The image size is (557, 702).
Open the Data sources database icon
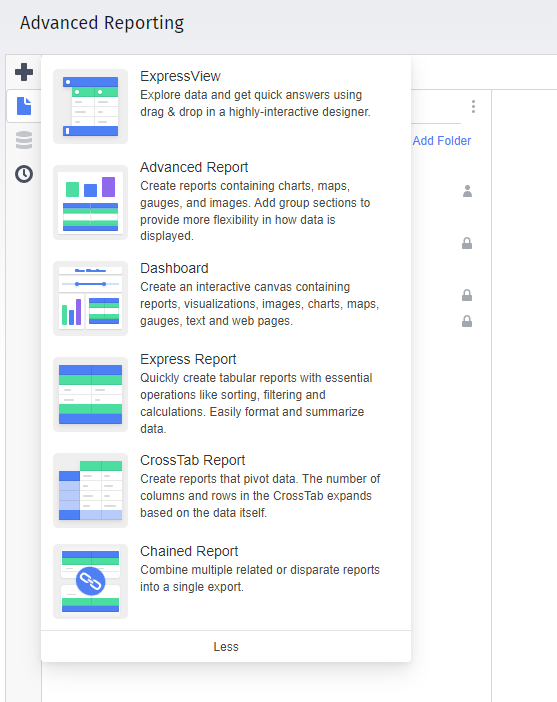point(24,140)
